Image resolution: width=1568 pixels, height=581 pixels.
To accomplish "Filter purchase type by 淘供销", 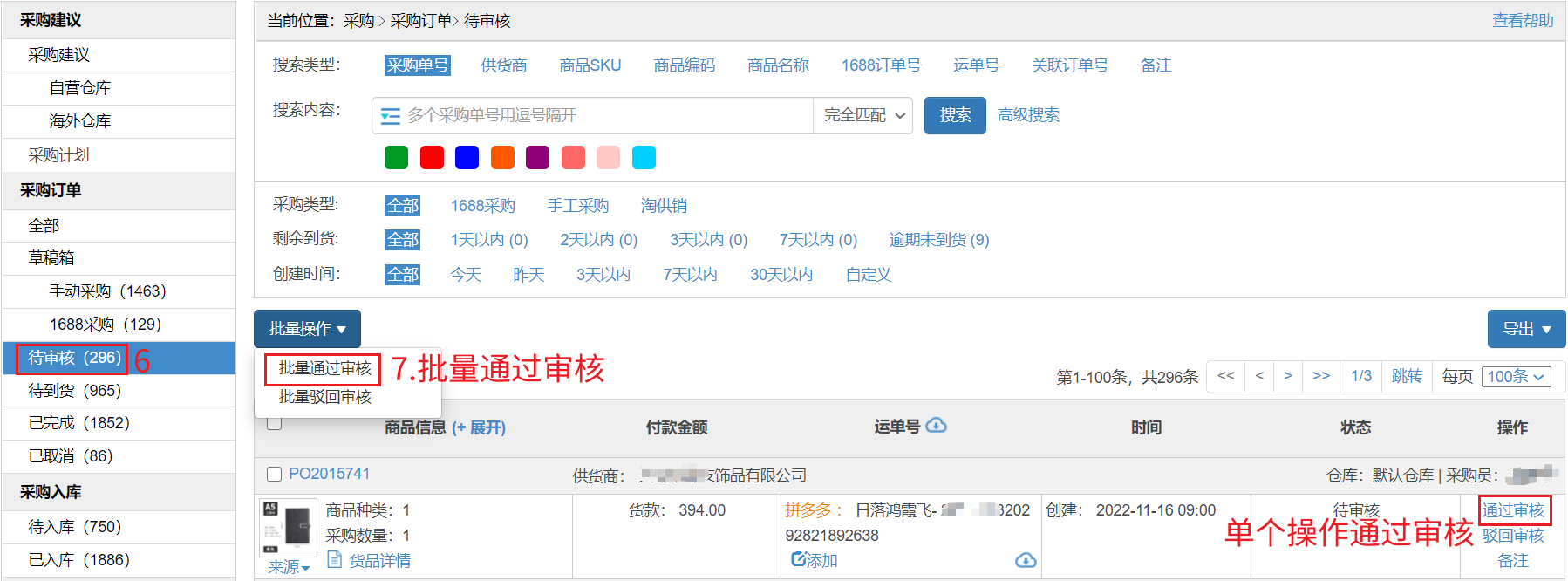I will [664, 206].
